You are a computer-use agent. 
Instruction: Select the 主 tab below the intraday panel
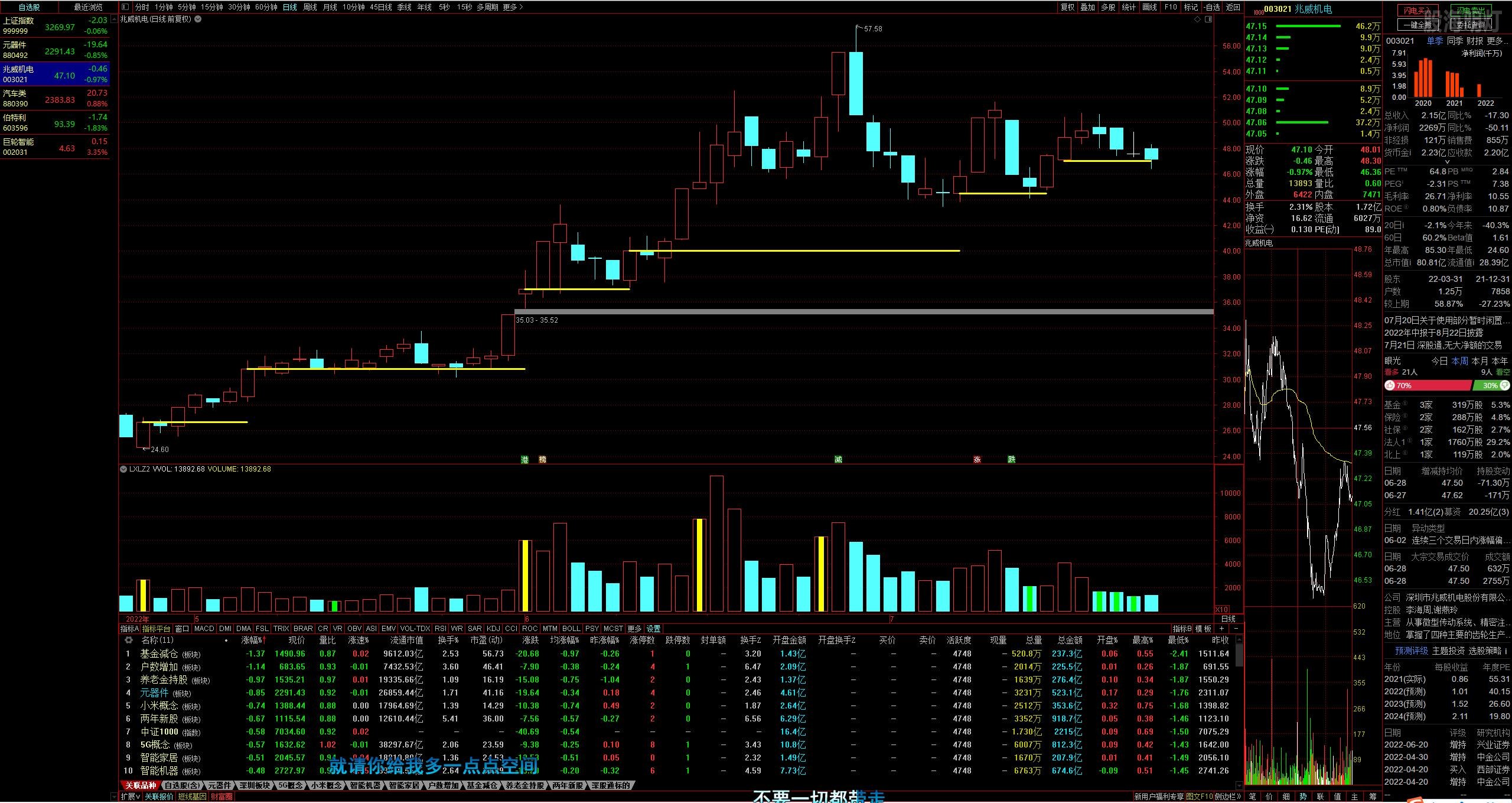1355,797
